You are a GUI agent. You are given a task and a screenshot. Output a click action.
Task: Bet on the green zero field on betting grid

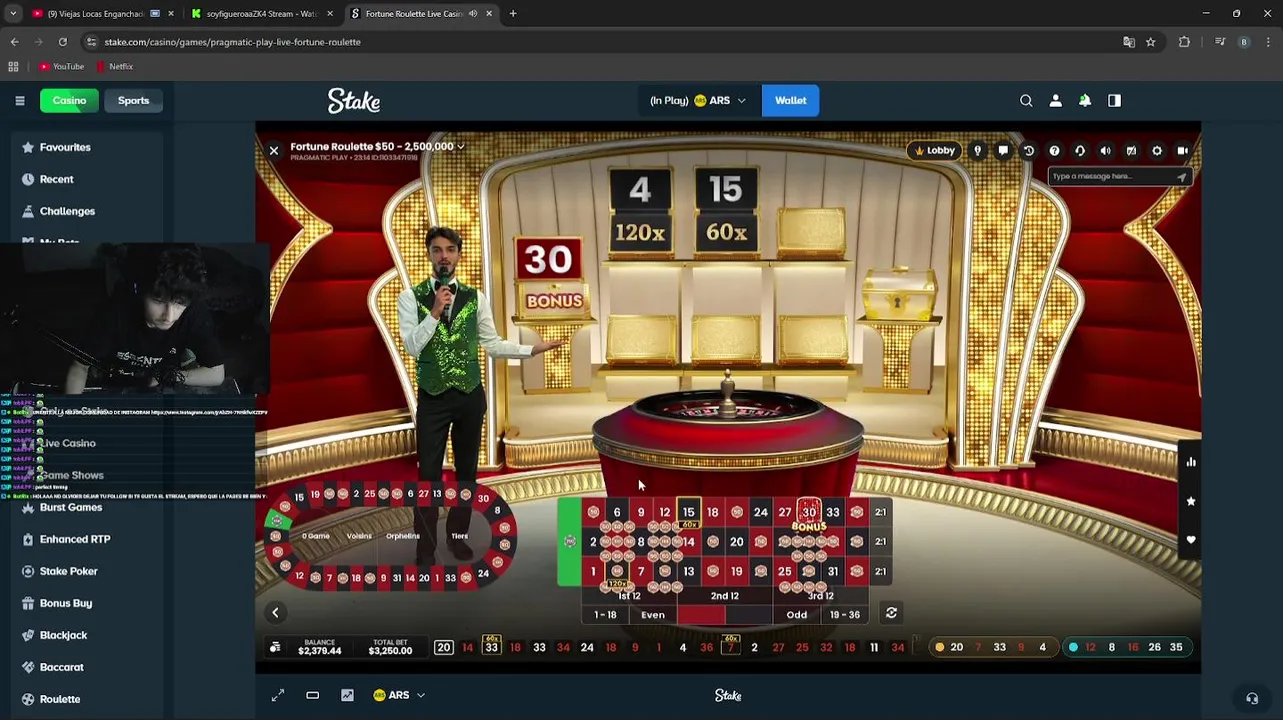569,541
